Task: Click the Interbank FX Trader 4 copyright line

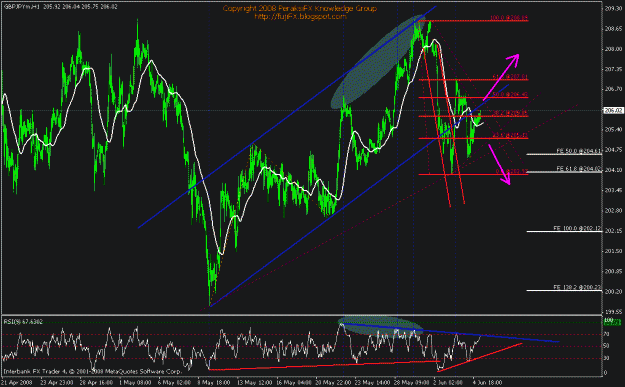Action: [92, 371]
